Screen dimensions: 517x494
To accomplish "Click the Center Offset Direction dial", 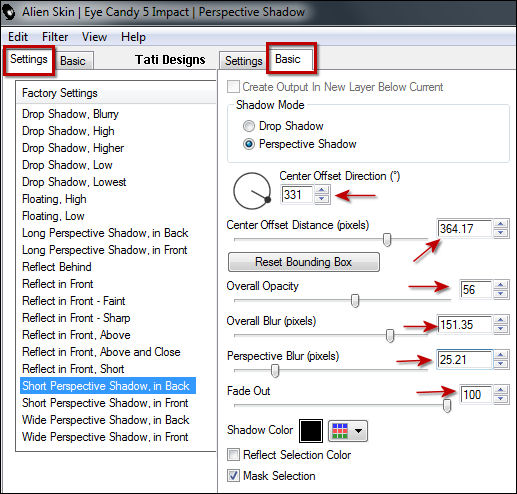I will click(x=252, y=191).
